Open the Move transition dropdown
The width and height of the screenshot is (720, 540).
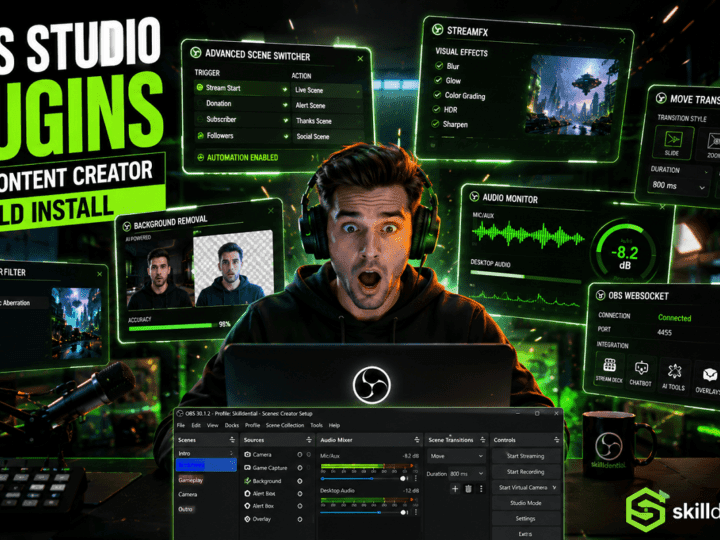pyautogui.click(x=456, y=456)
